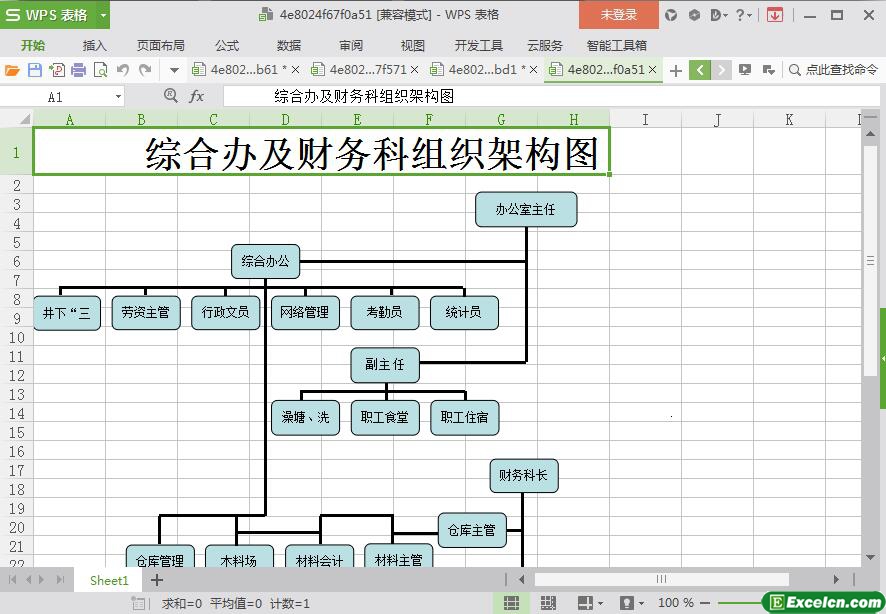This screenshot has height=614, width=886.
Task: Click the Save icon in the toolbar
Action: pos(34,70)
